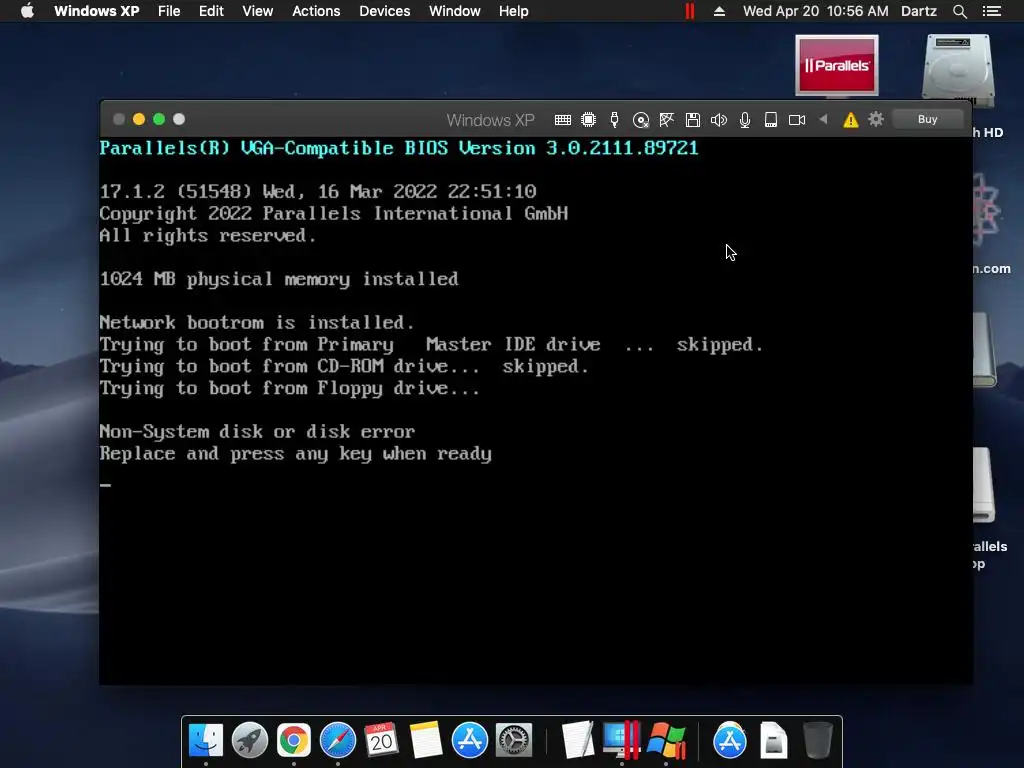1024x768 pixels.
Task: Click the eject icon in the menu bar
Action: [719, 11]
